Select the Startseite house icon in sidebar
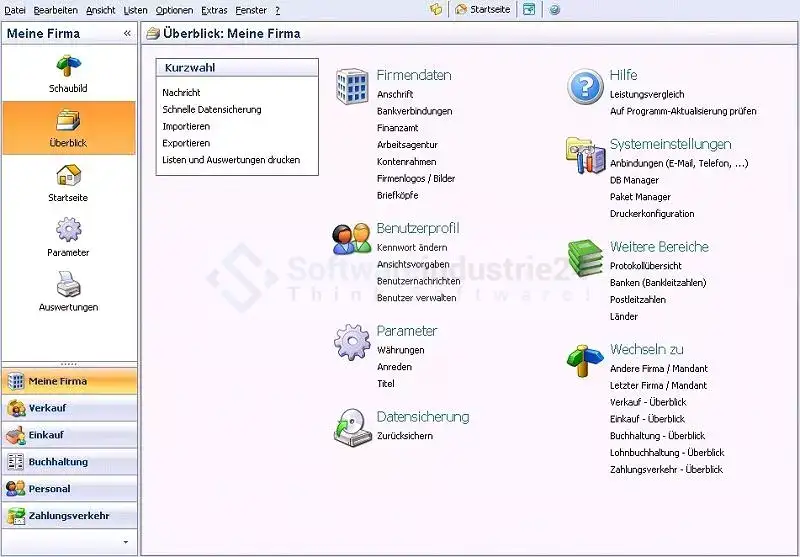 point(68,176)
